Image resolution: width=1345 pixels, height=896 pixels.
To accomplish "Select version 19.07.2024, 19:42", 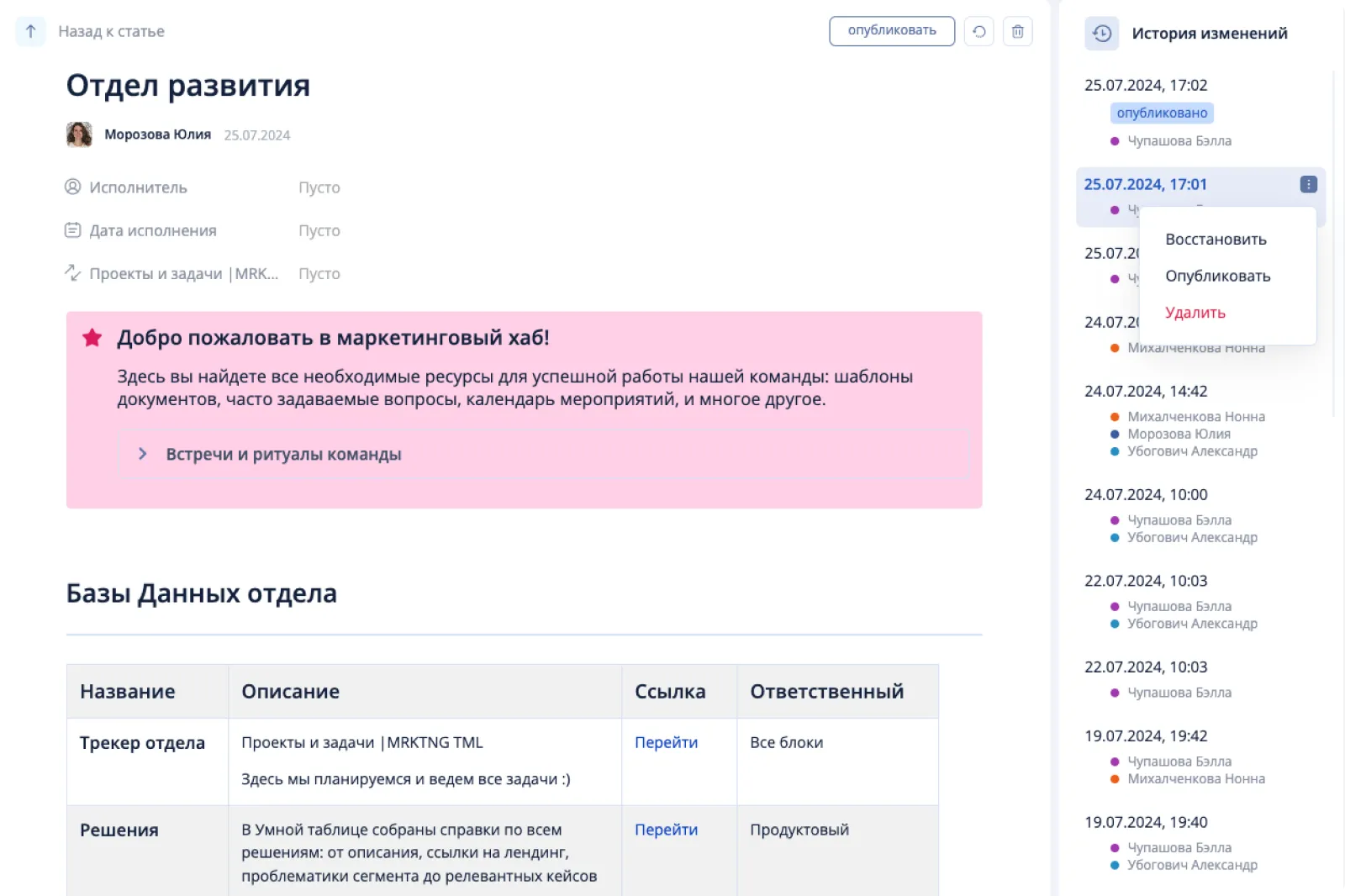I will (1145, 735).
